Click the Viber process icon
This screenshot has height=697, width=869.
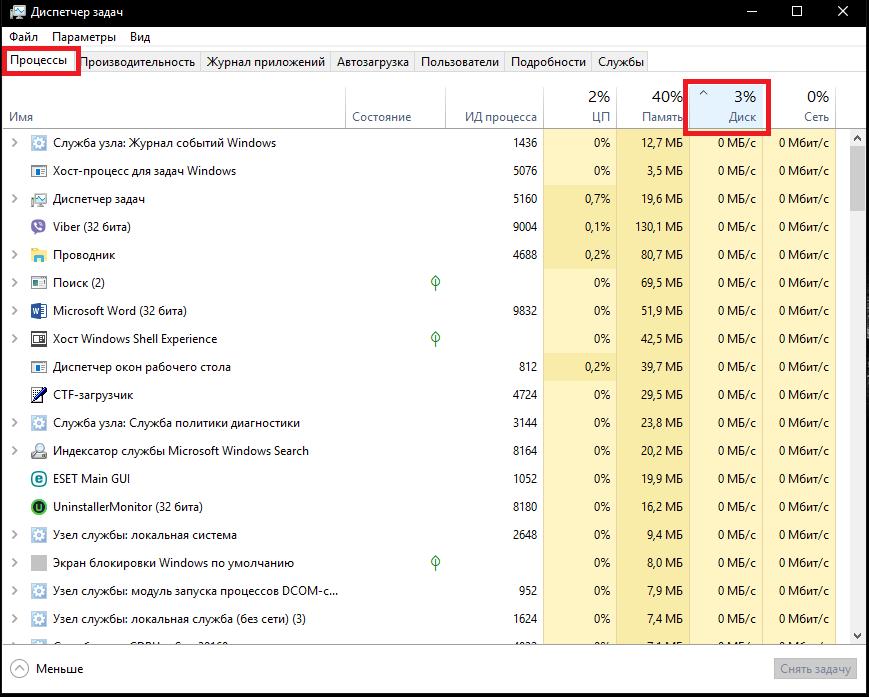(x=38, y=227)
